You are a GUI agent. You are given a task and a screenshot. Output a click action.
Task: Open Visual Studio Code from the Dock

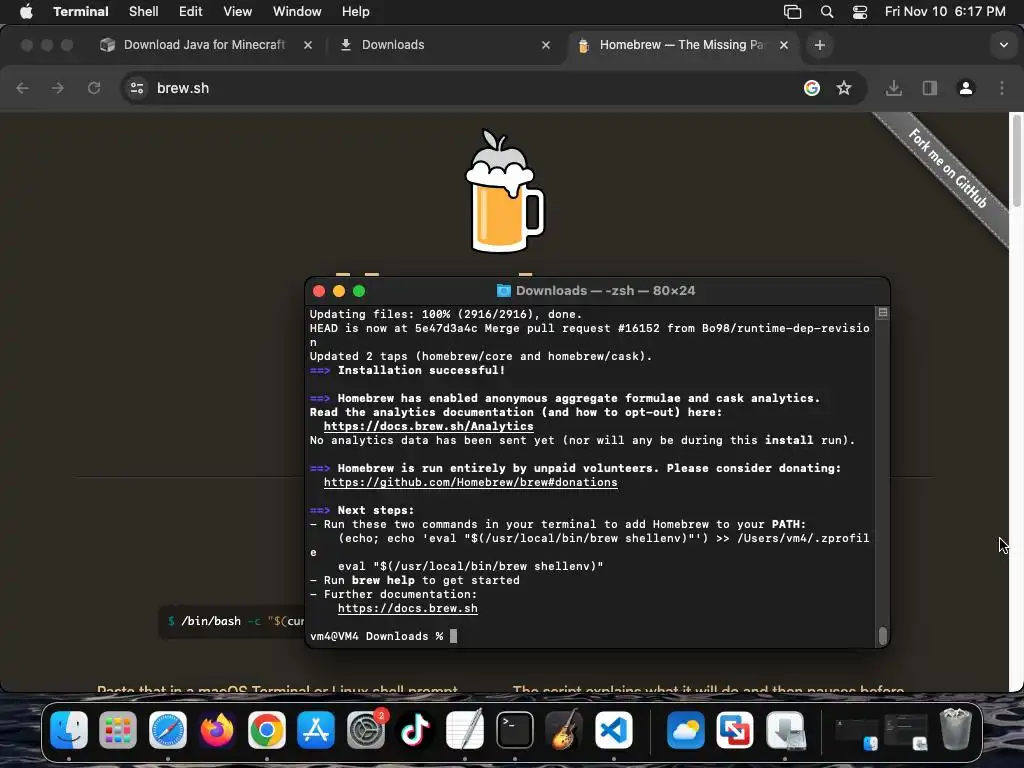click(x=614, y=729)
